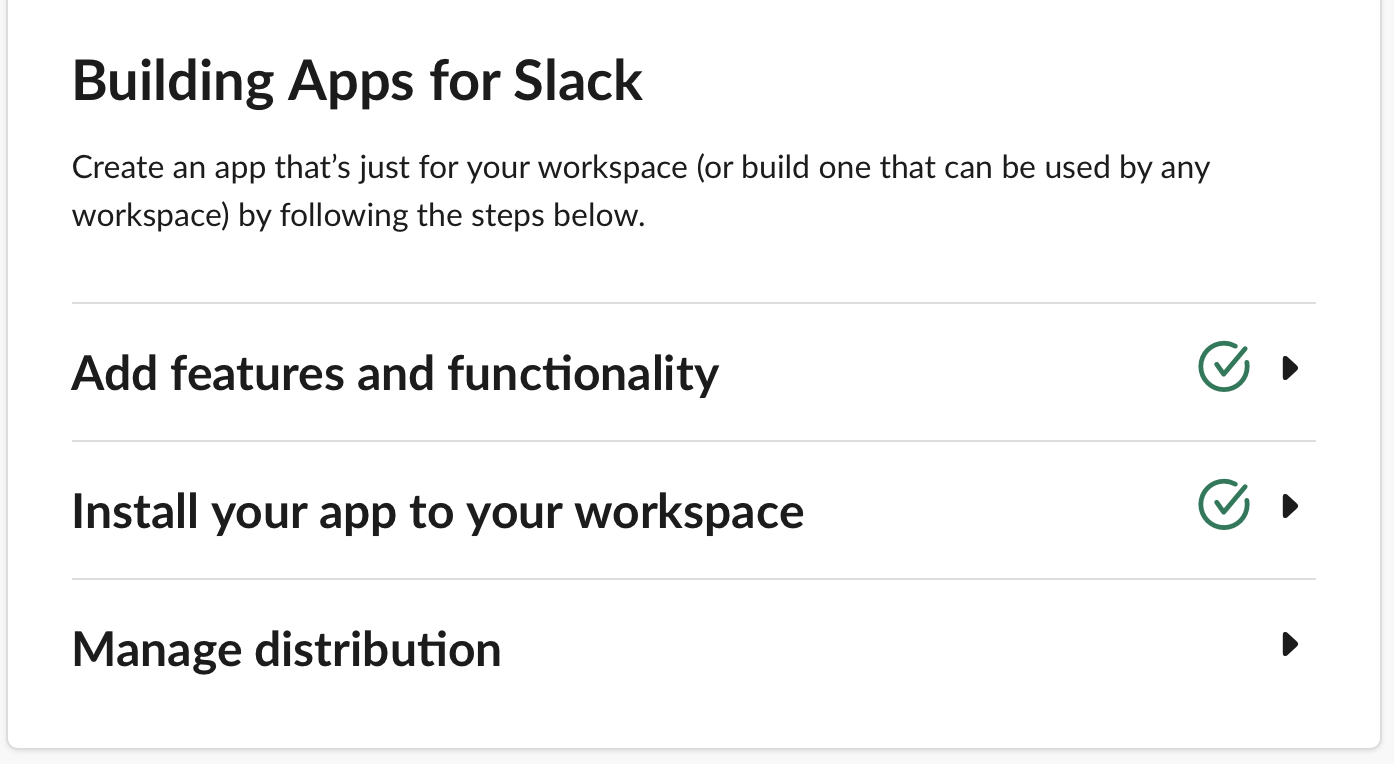Click the description paragraph about creating an app
This screenshot has height=764, width=1394.
pyautogui.click(x=641, y=191)
